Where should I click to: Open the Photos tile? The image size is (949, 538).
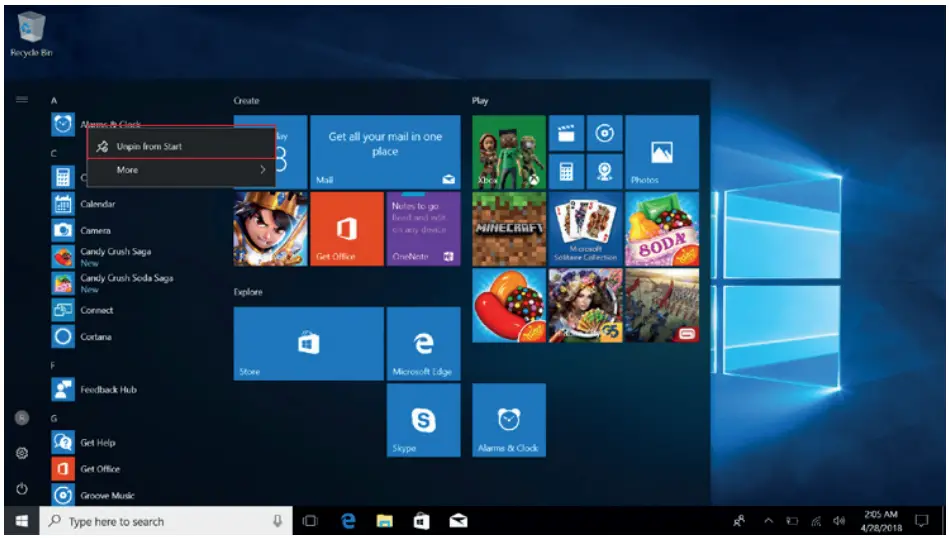661,152
